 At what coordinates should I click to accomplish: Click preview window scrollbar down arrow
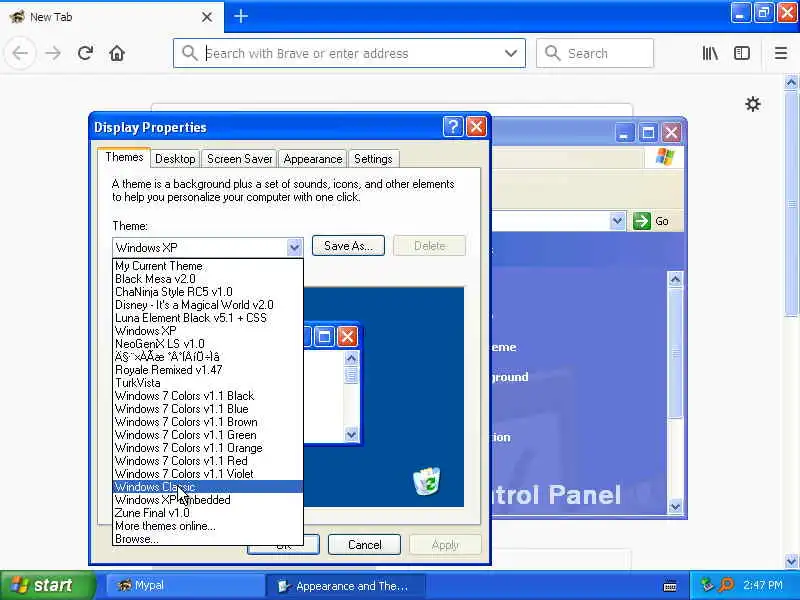click(x=351, y=435)
